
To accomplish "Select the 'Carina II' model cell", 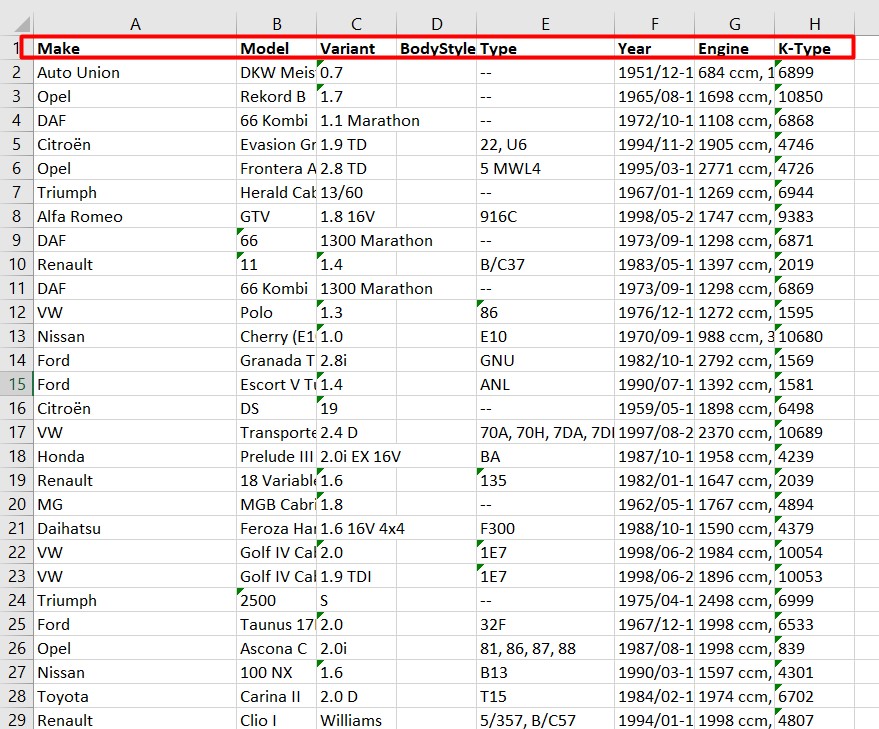I will pyautogui.click(x=276, y=696).
